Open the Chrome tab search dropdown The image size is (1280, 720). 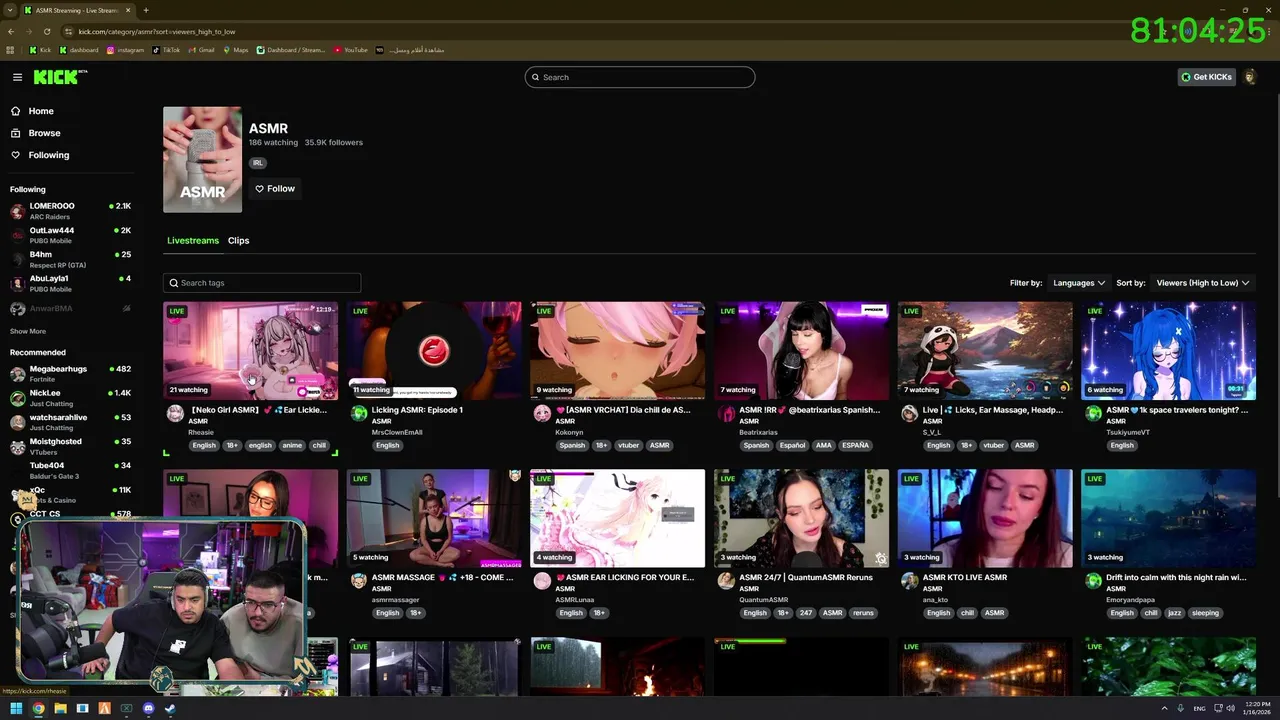[x=9, y=10]
